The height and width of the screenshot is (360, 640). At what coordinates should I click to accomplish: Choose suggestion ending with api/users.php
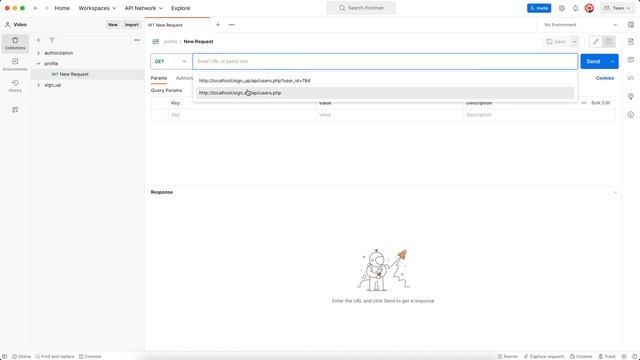[x=385, y=93]
